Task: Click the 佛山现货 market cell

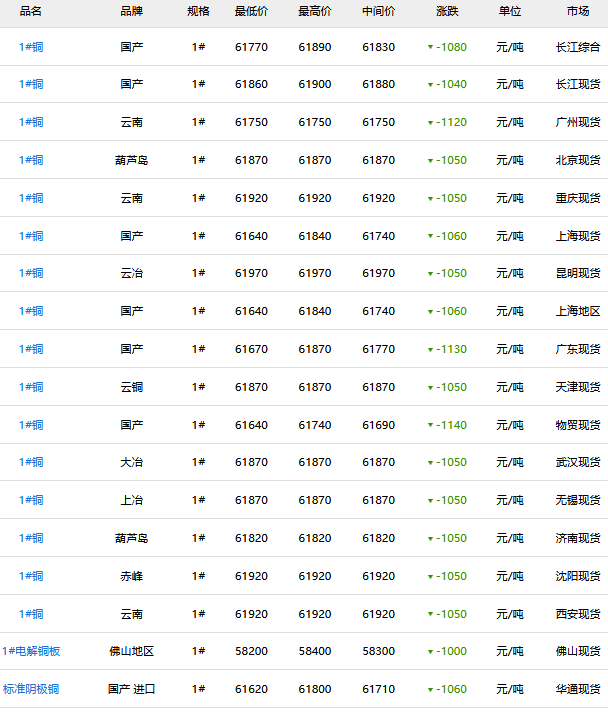Action: pos(578,651)
